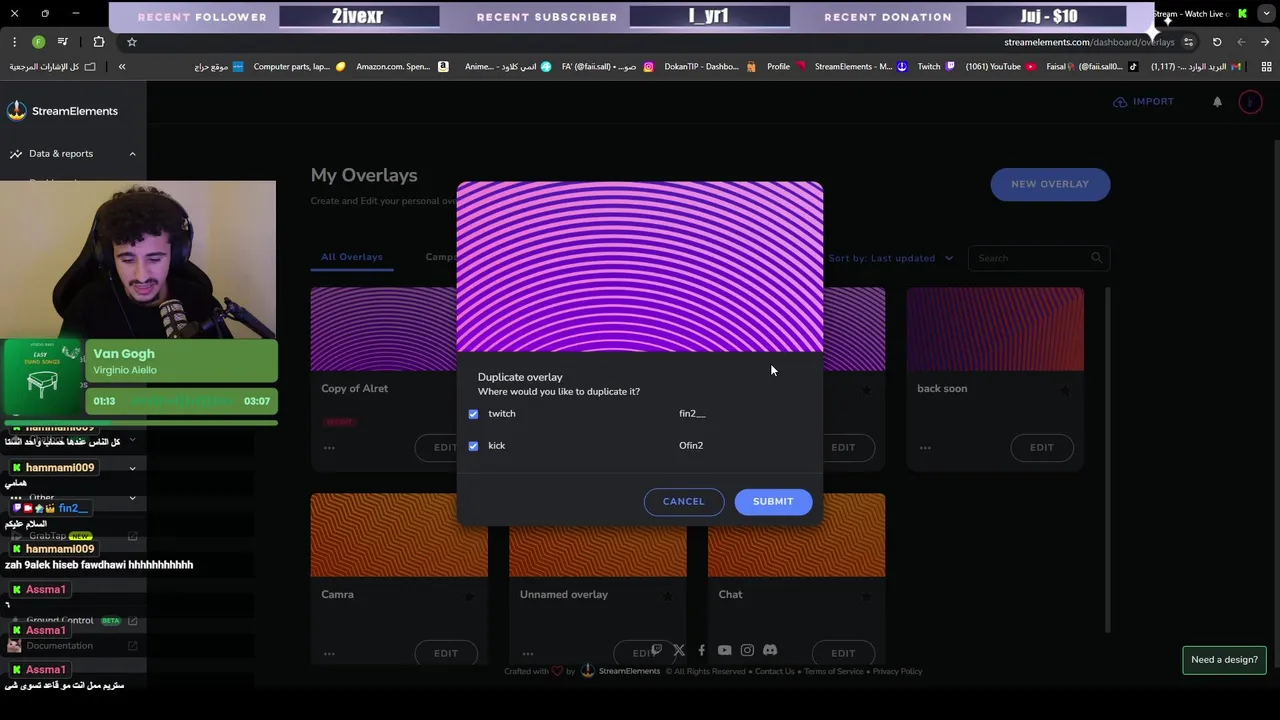Viewport: 1280px width, 720px height.
Task: Open the Amazon.com bookmark
Action: (402, 67)
